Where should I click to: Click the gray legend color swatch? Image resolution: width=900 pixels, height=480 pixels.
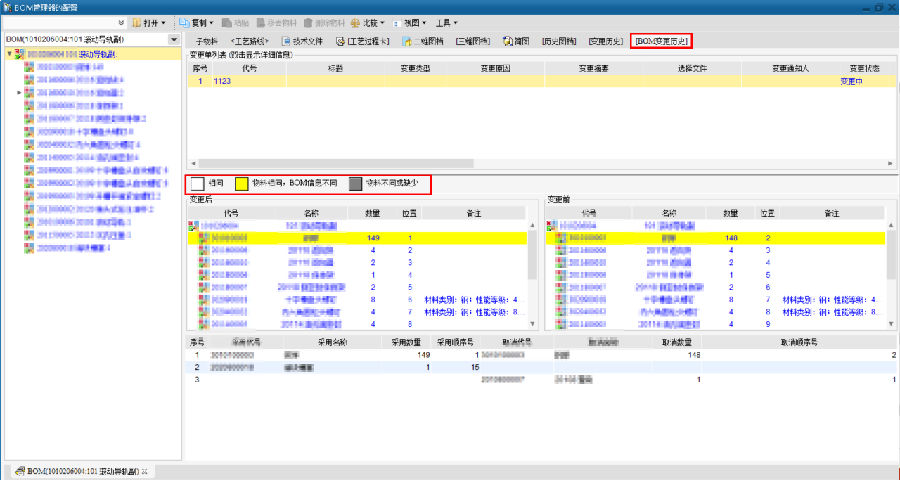355,184
